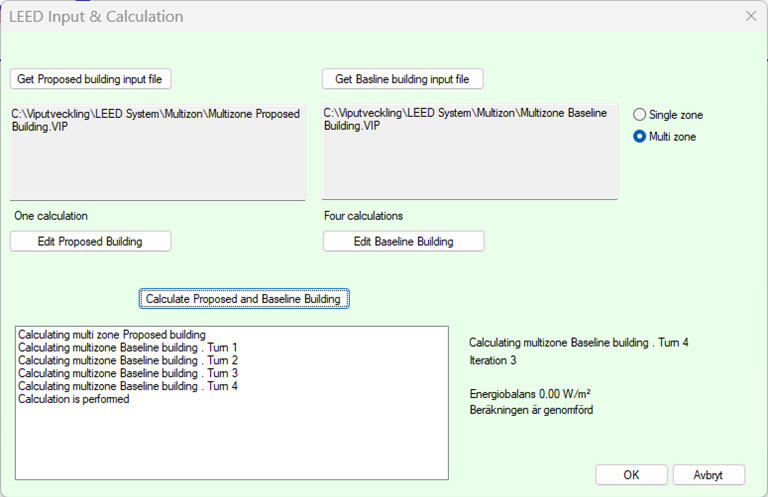Click the 'Calculating multi zone Proposed building' log line
Image resolution: width=768 pixels, height=497 pixels.
click(x=111, y=334)
